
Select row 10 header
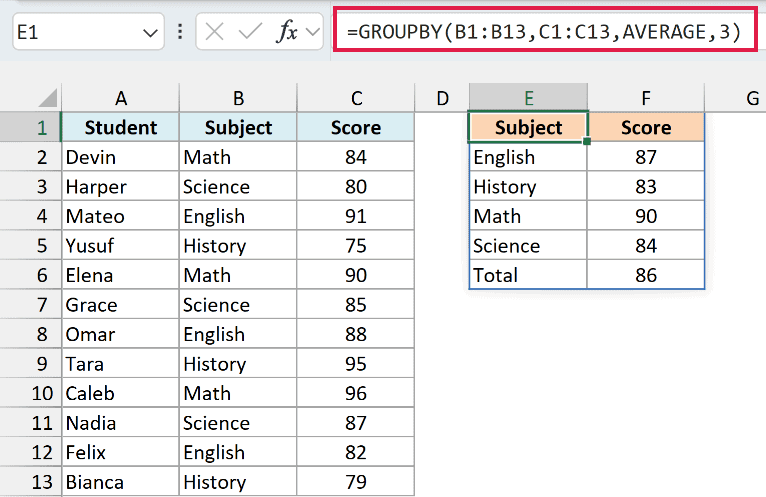(30, 393)
